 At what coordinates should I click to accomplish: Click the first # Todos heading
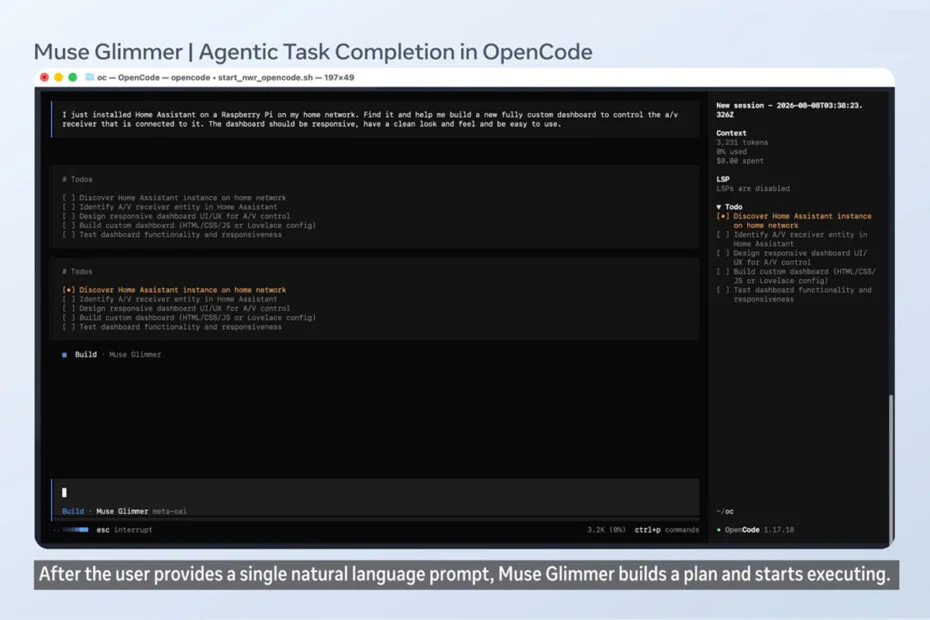pyautogui.click(x=77, y=179)
